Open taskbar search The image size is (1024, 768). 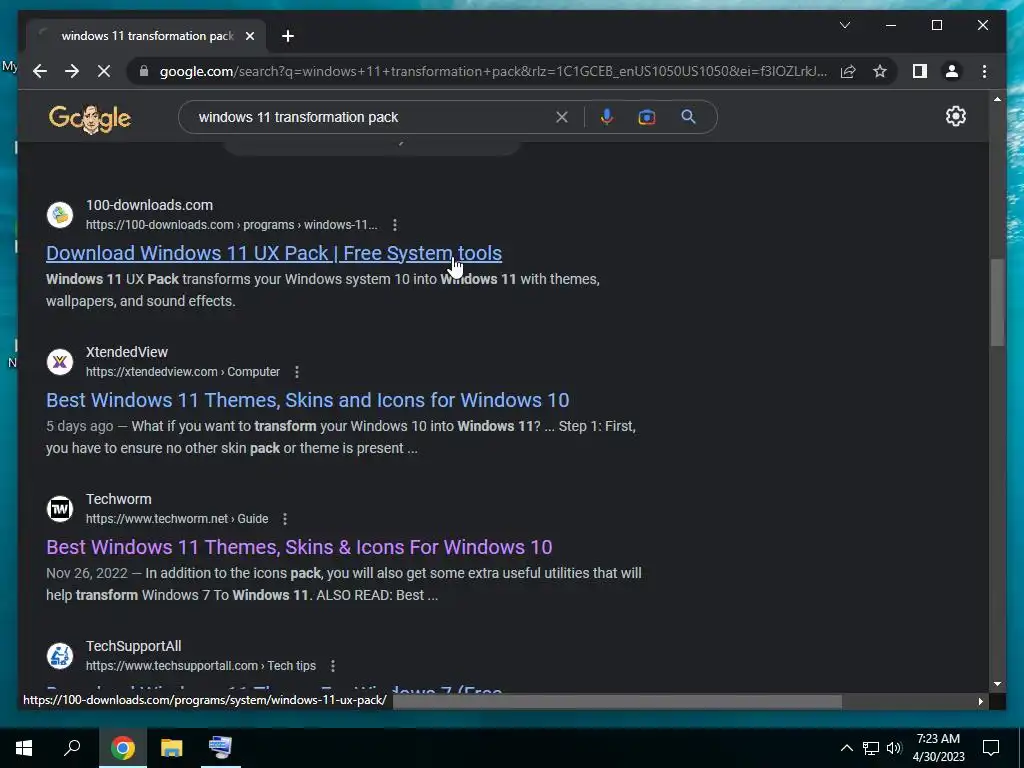point(72,748)
